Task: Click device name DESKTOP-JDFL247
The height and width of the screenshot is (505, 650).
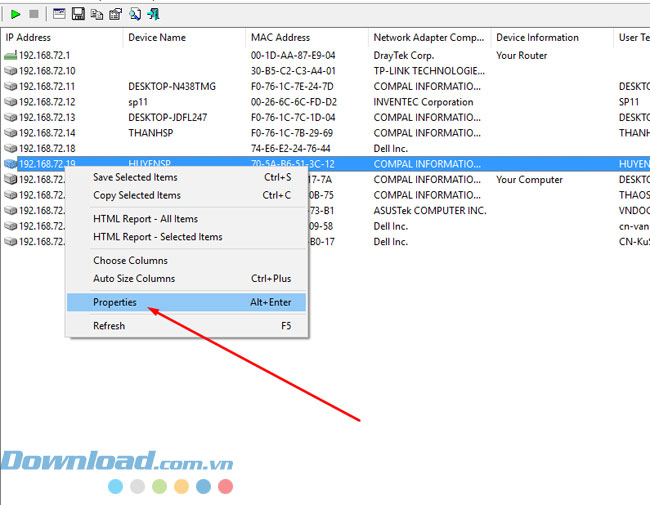Action: click(x=167, y=117)
